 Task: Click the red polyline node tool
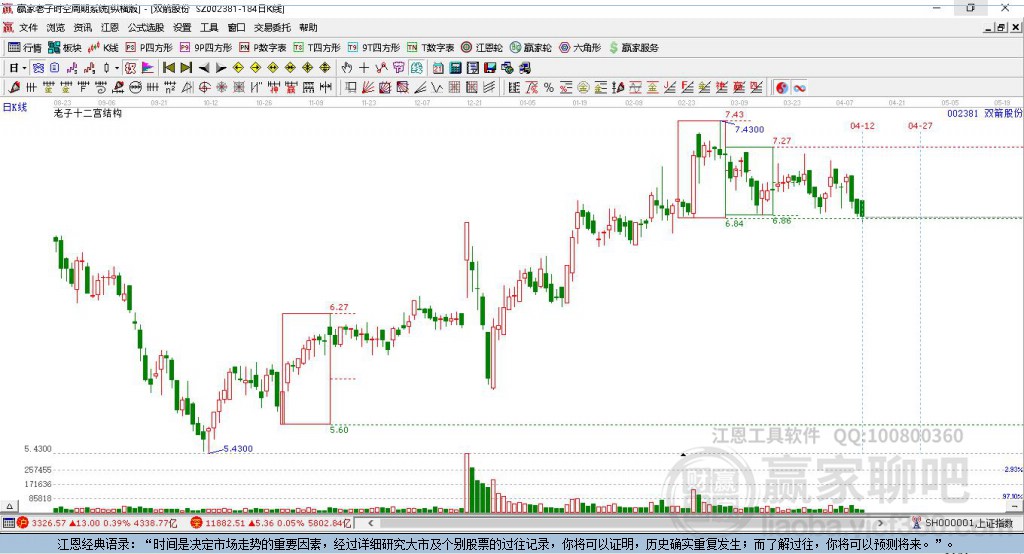[381, 68]
